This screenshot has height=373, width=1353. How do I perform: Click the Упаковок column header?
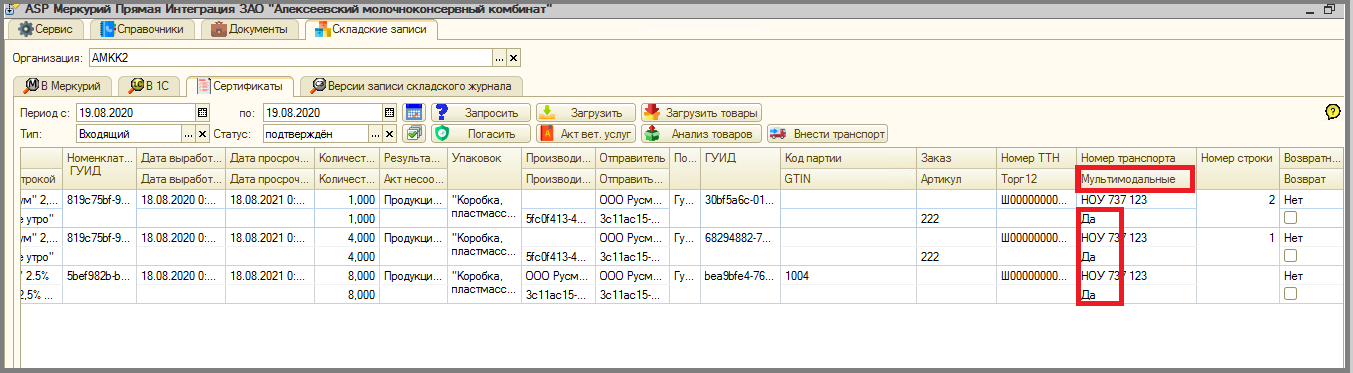click(485, 158)
